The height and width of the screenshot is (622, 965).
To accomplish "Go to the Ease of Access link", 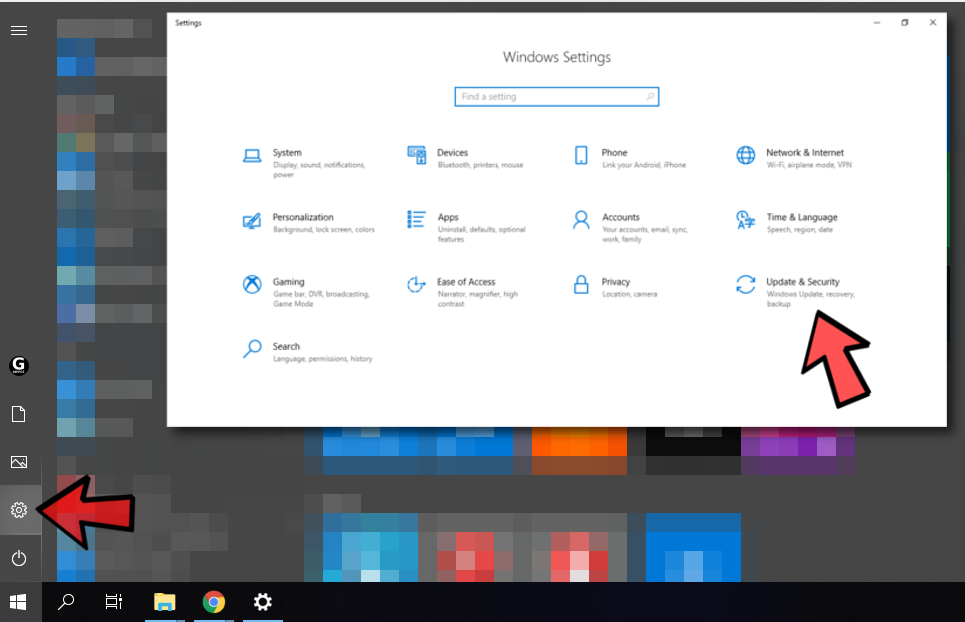I will tap(466, 282).
